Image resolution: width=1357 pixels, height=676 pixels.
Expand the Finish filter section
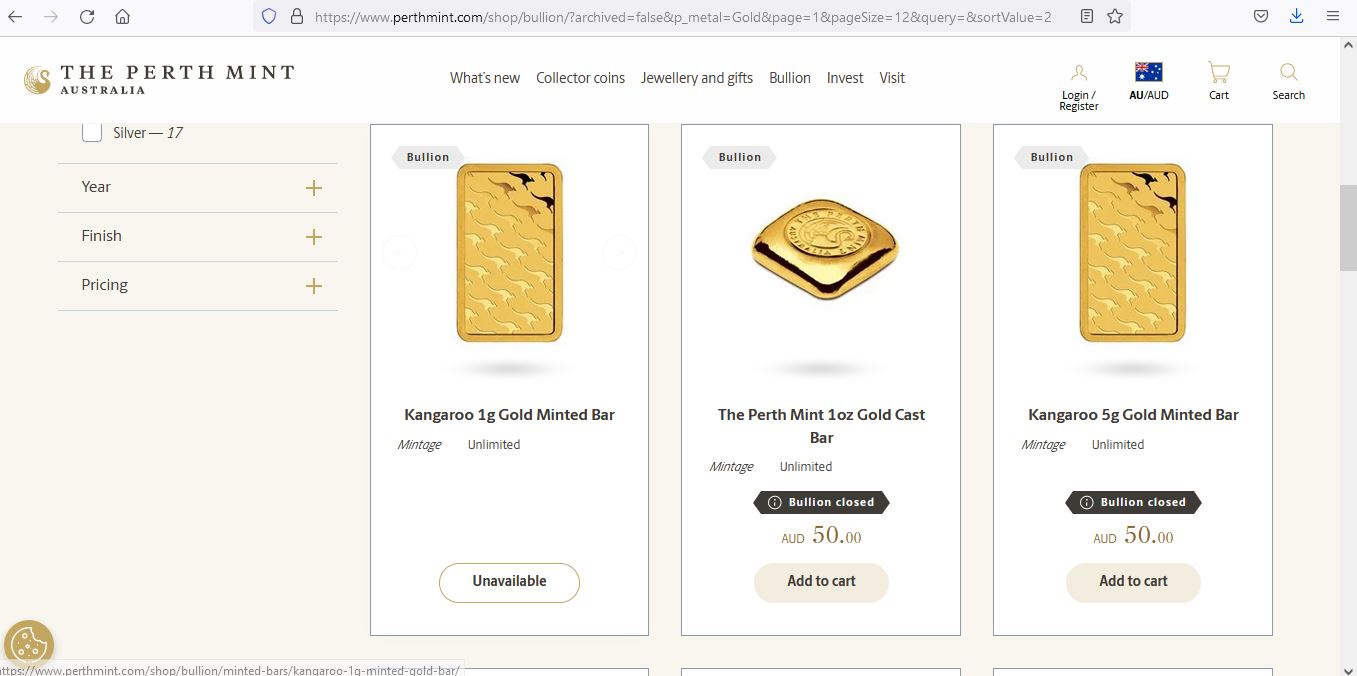pos(313,237)
